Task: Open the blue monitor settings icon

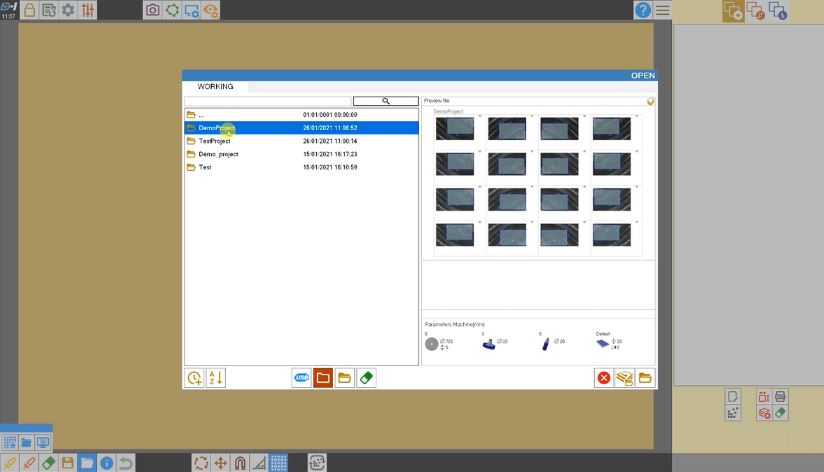Action: coord(191,10)
